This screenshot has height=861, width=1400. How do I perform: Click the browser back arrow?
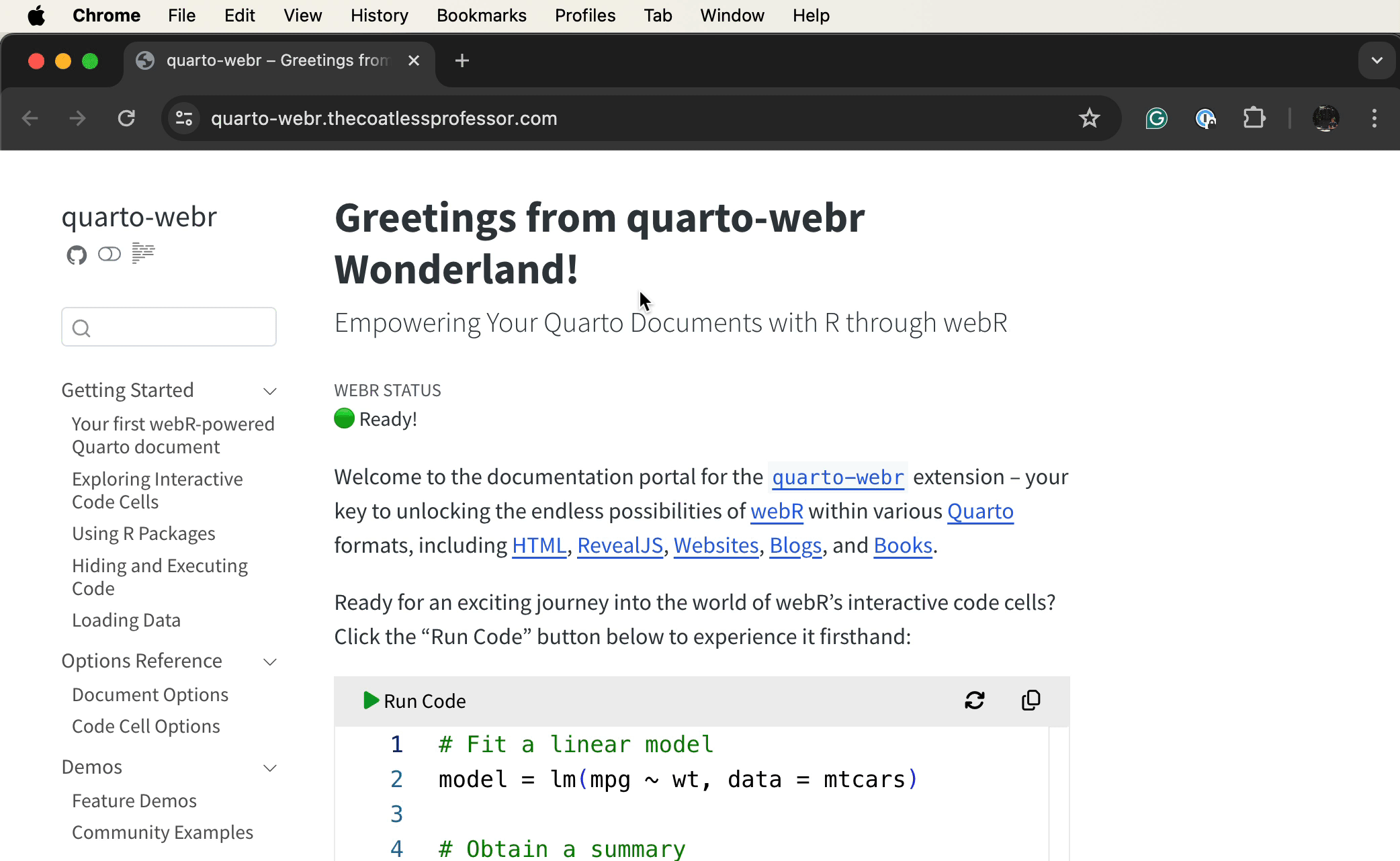coord(30,118)
